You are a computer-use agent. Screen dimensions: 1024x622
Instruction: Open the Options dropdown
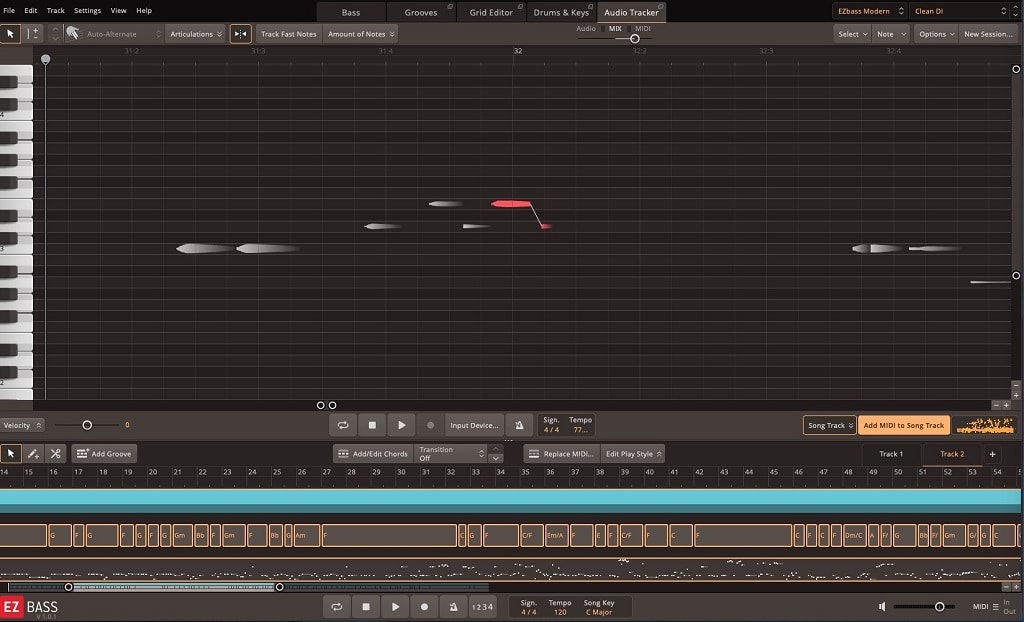(x=936, y=34)
